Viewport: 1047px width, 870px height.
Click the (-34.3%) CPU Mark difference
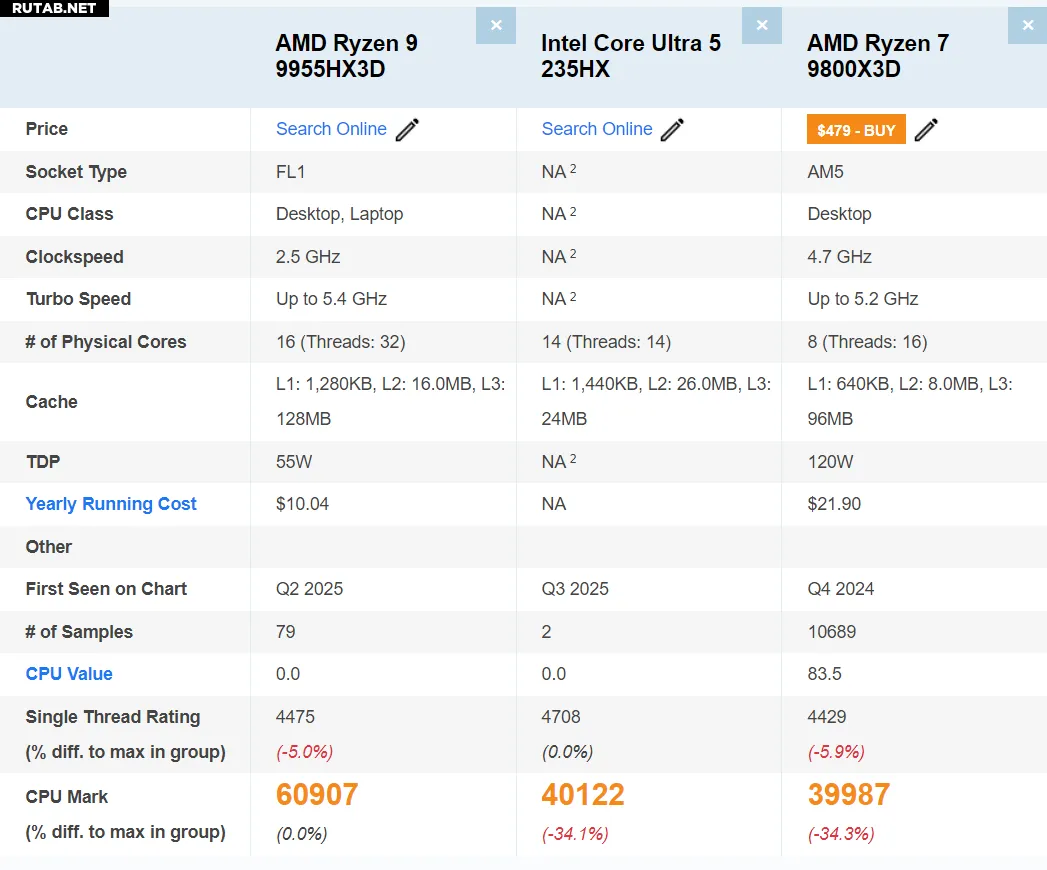(x=841, y=835)
